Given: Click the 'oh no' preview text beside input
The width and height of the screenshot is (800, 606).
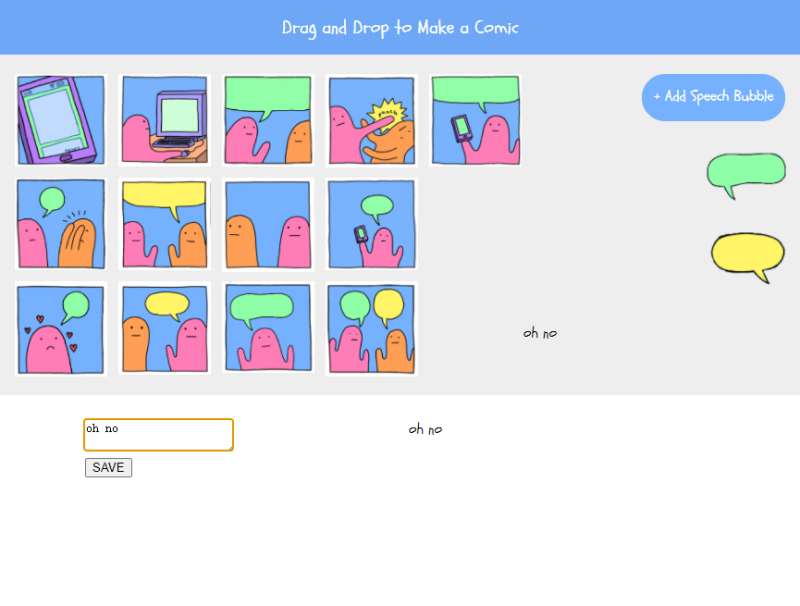Looking at the screenshot, I should [x=425, y=429].
